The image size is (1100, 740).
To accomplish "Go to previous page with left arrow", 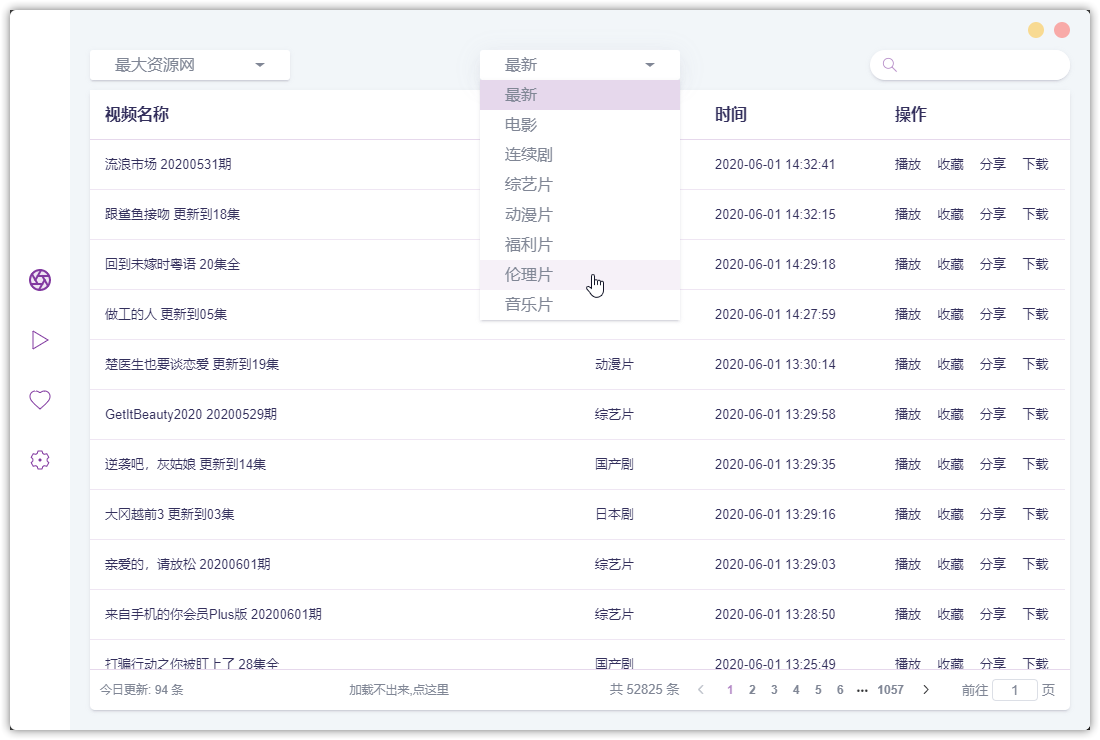I will (x=701, y=690).
